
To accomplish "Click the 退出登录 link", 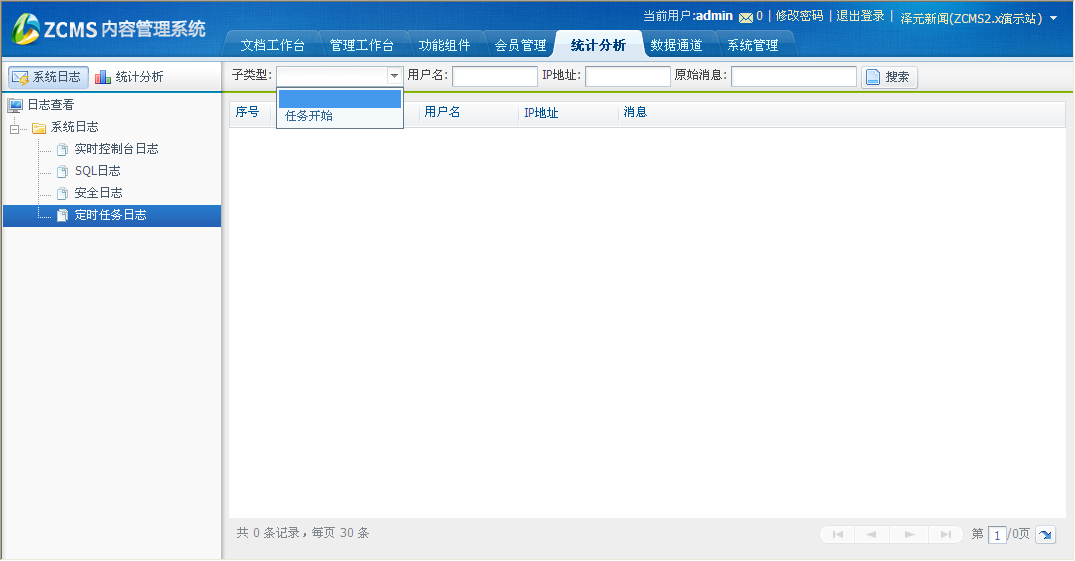I will (x=860, y=16).
